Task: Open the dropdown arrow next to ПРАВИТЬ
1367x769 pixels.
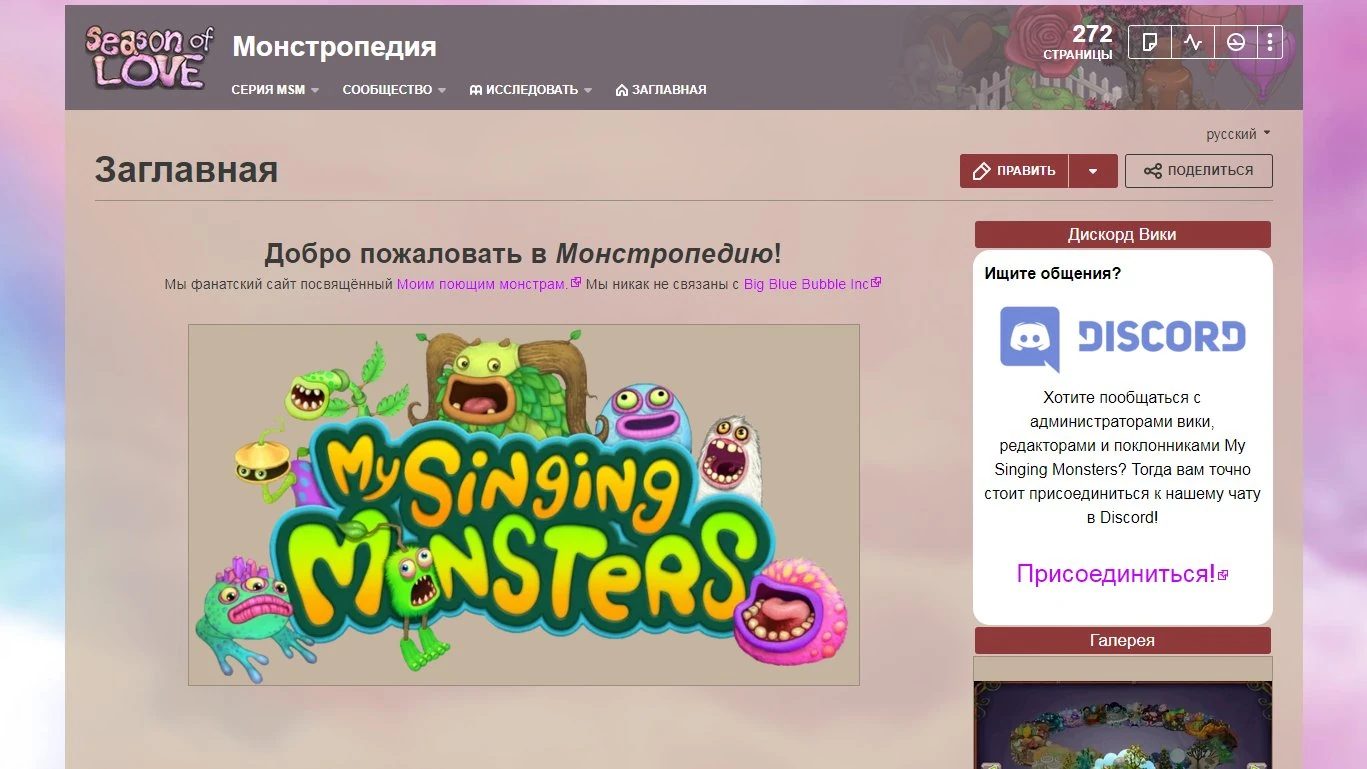Action: pyautogui.click(x=1093, y=171)
